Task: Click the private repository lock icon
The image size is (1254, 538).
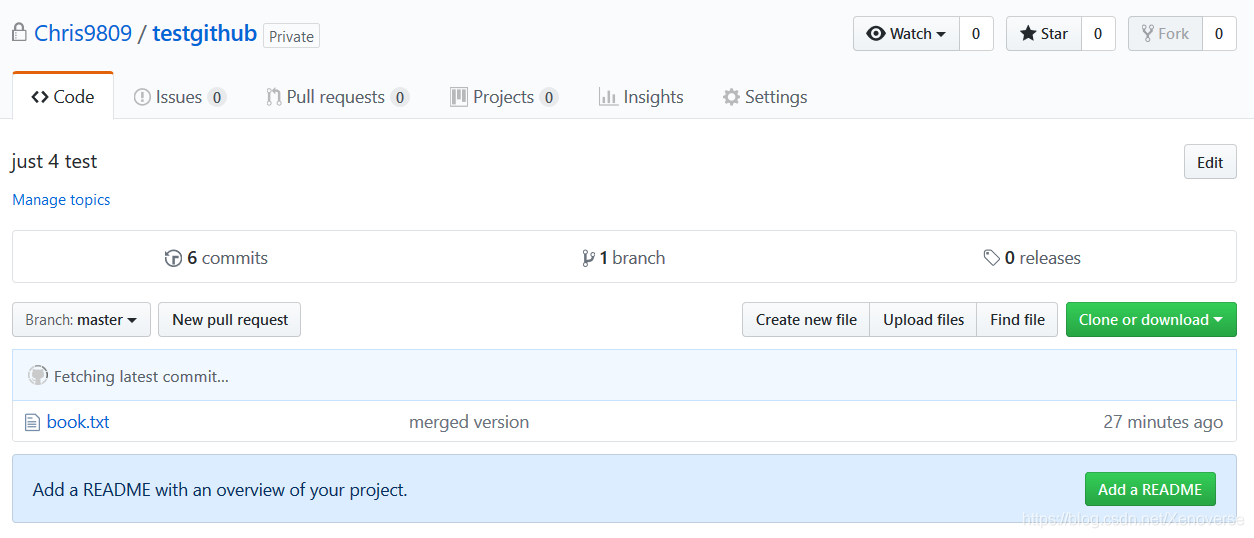Action: (x=19, y=32)
